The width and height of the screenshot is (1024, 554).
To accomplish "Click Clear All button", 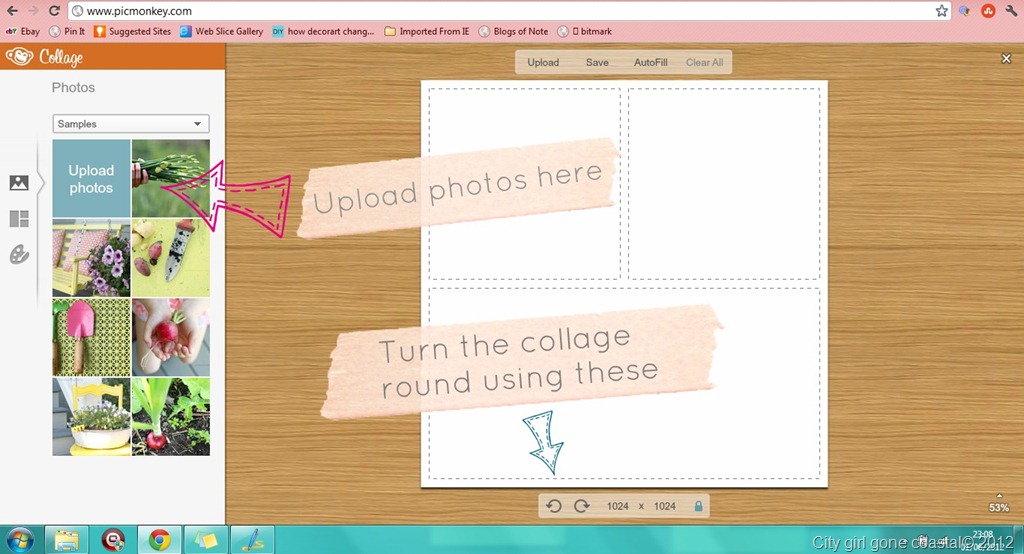I will 704,63.
